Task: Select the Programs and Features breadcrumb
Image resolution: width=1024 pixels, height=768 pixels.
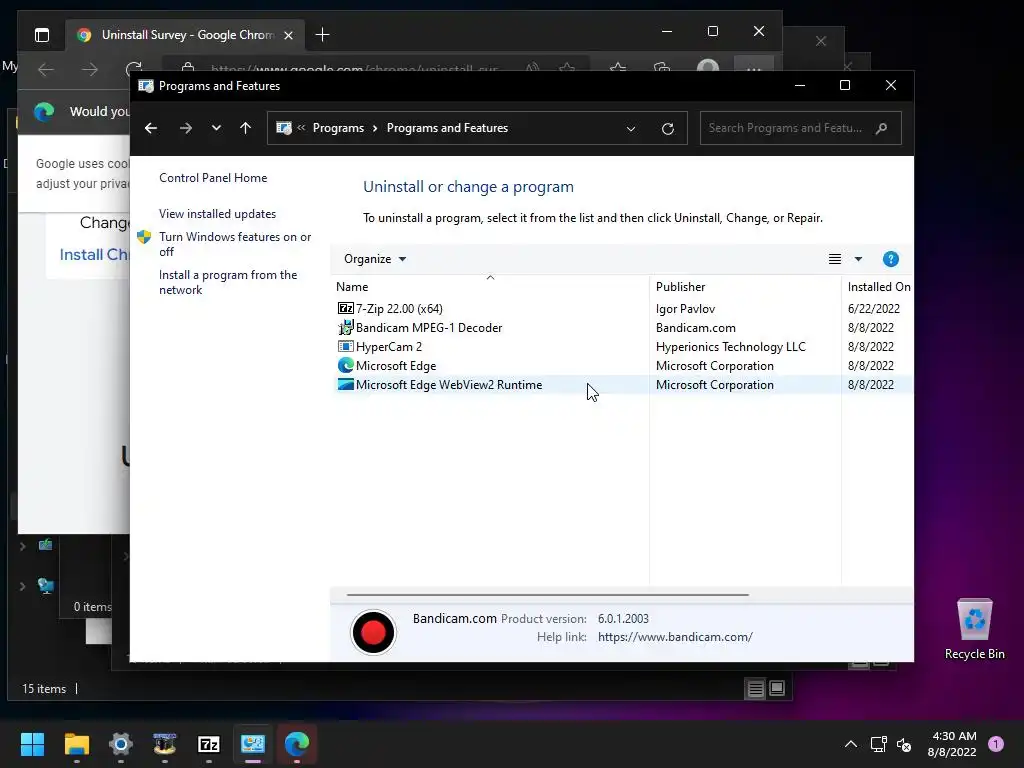Action: pyautogui.click(x=447, y=128)
